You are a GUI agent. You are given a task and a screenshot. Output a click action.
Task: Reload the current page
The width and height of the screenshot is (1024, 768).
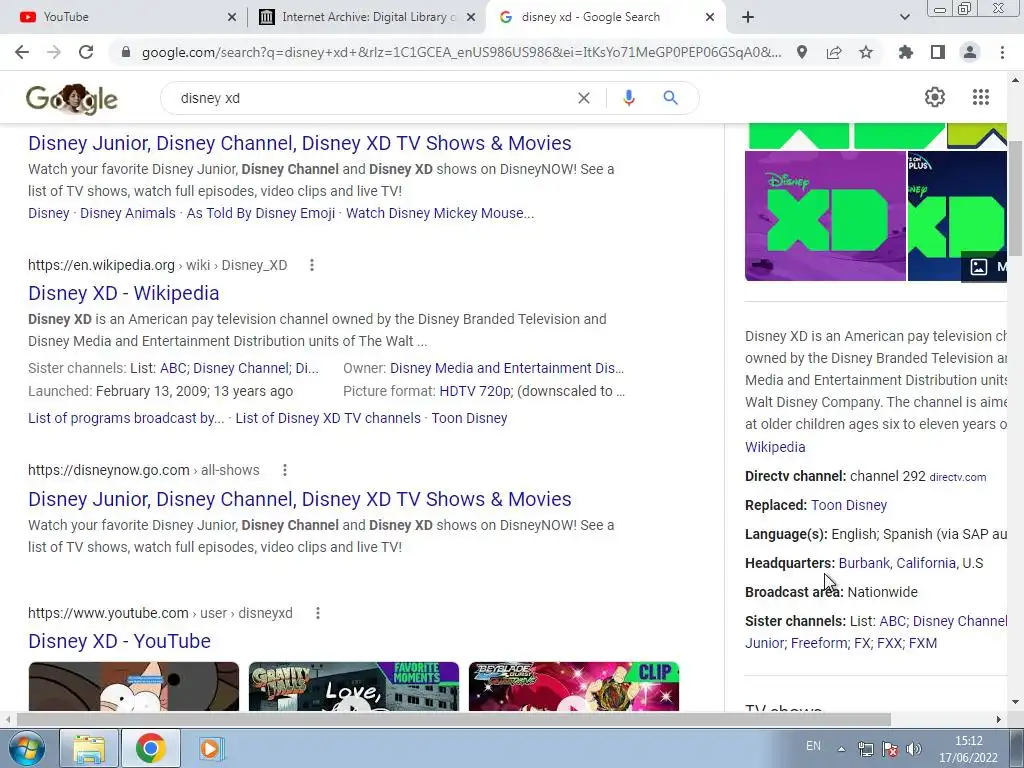click(x=86, y=52)
